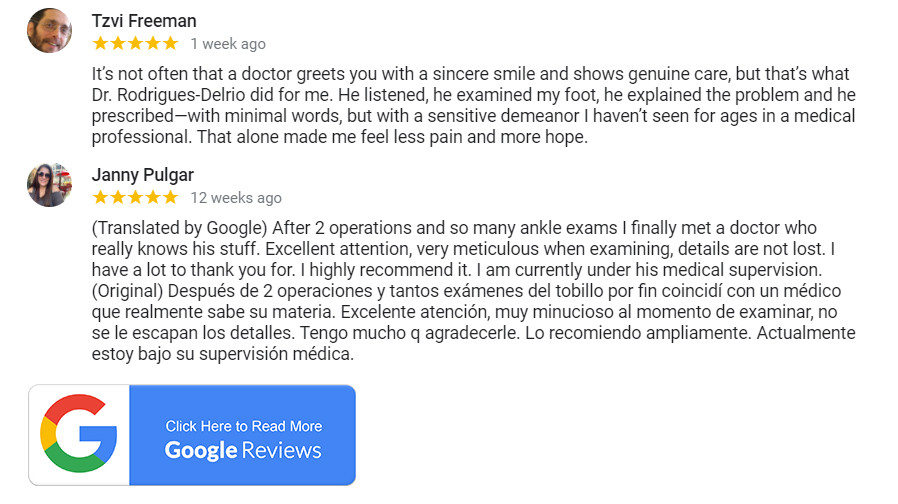Click second star in Janny Pulgar's rating

[117, 197]
